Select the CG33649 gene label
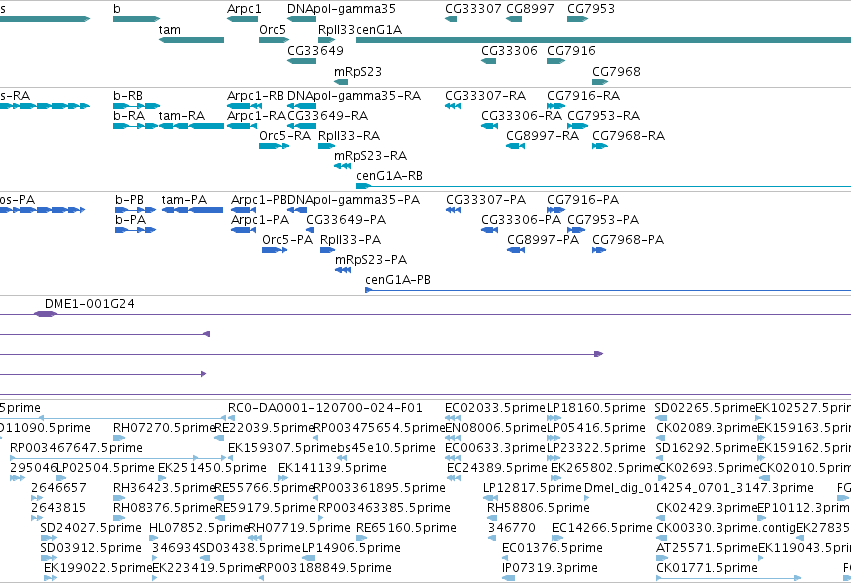The image size is (851, 583). tap(315, 50)
